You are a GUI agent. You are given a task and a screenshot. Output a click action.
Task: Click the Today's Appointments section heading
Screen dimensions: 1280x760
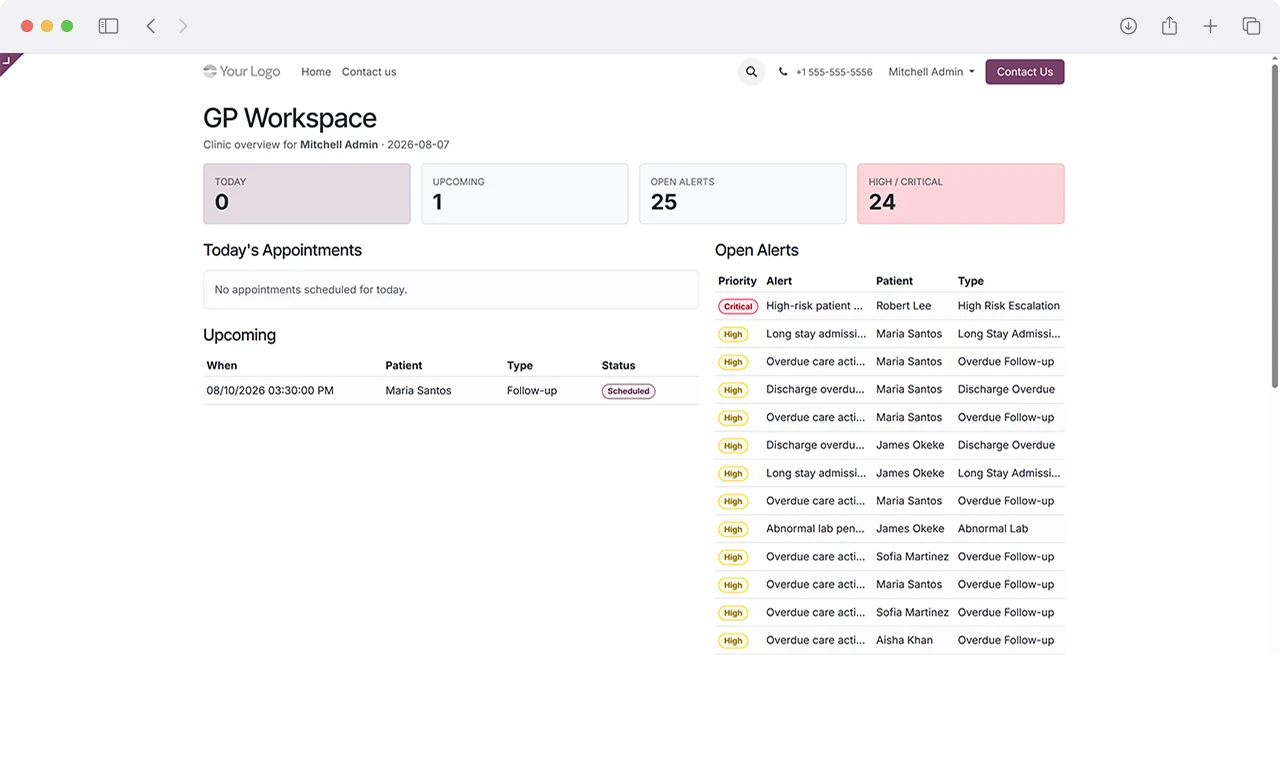tap(282, 250)
